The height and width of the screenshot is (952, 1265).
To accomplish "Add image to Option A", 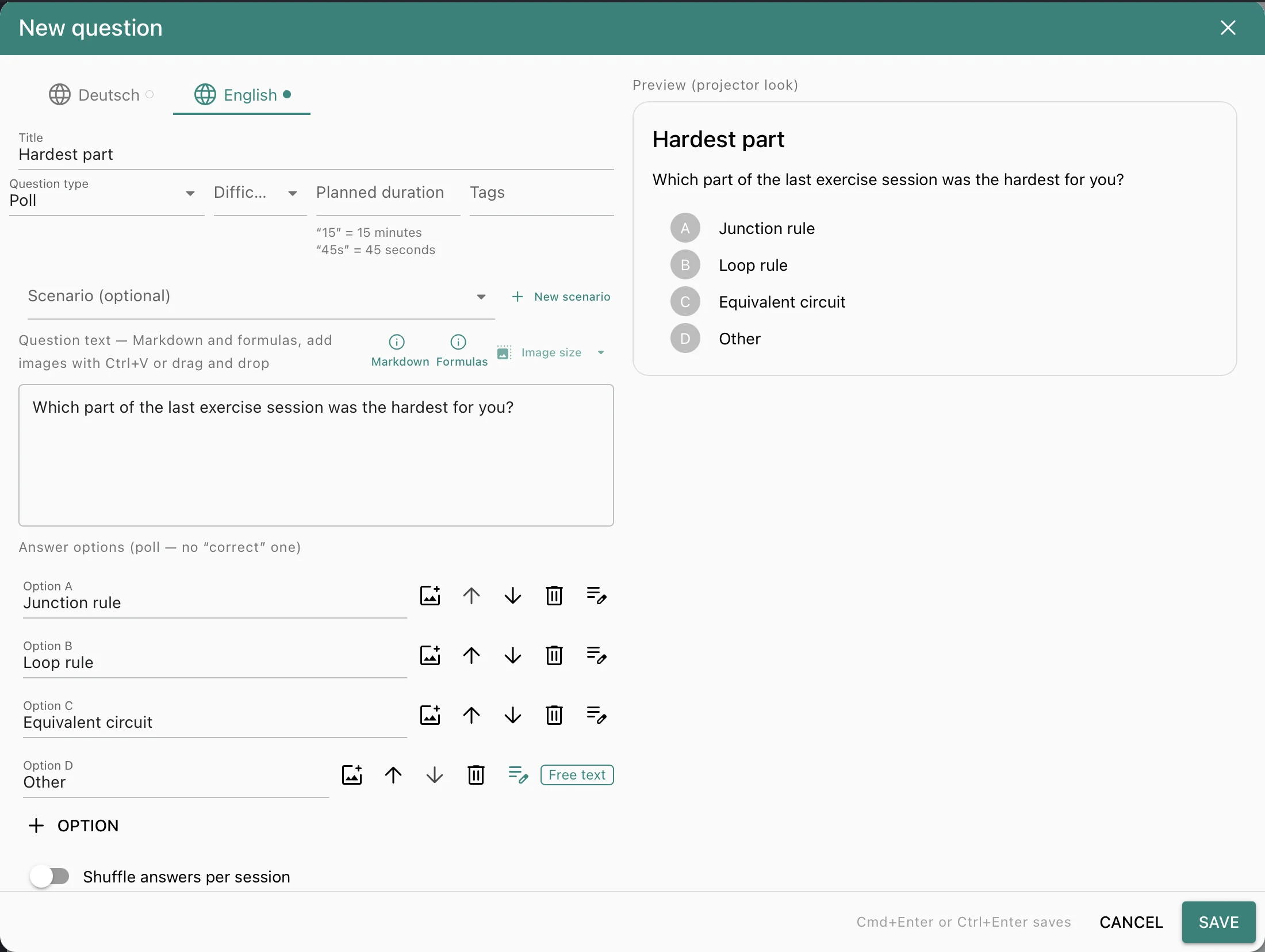I will tap(430, 596).
